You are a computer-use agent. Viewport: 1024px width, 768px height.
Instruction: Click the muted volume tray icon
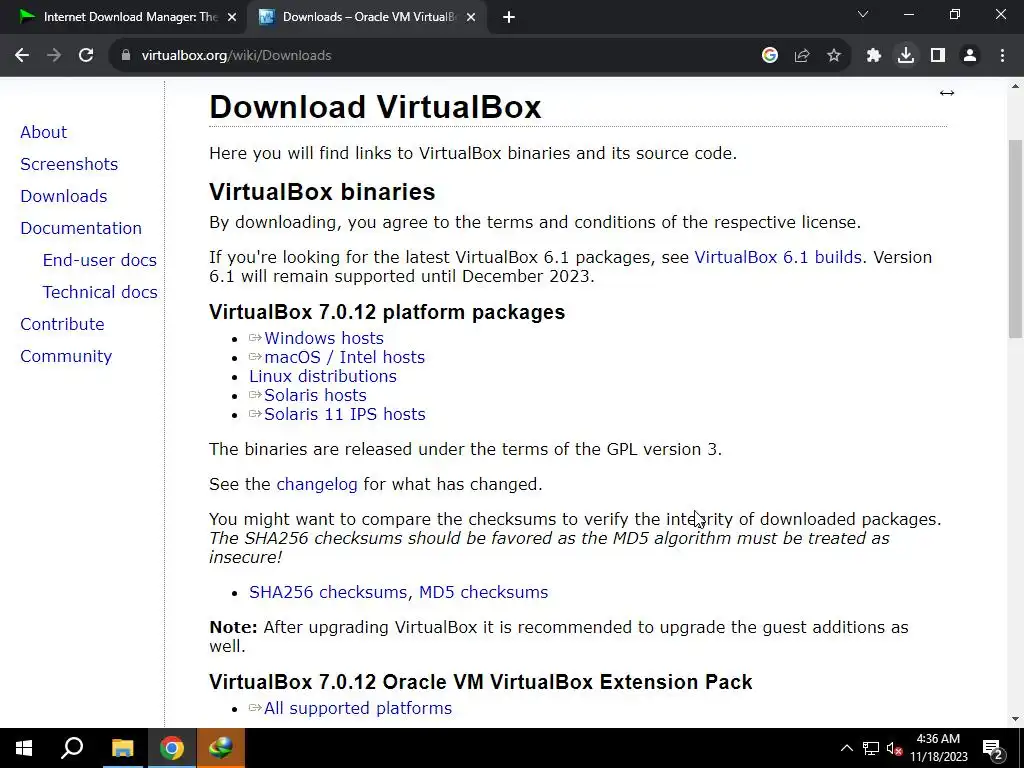tap(894, 748)
